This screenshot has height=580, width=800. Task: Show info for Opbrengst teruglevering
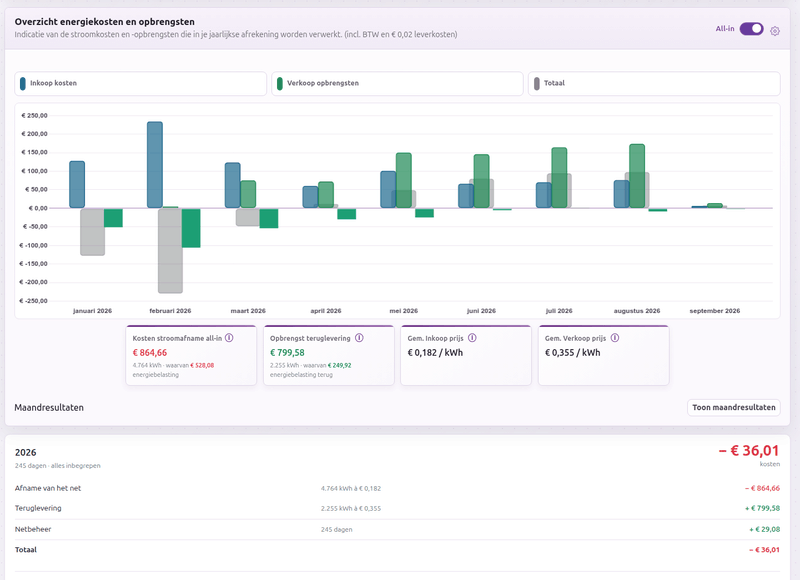359,338
